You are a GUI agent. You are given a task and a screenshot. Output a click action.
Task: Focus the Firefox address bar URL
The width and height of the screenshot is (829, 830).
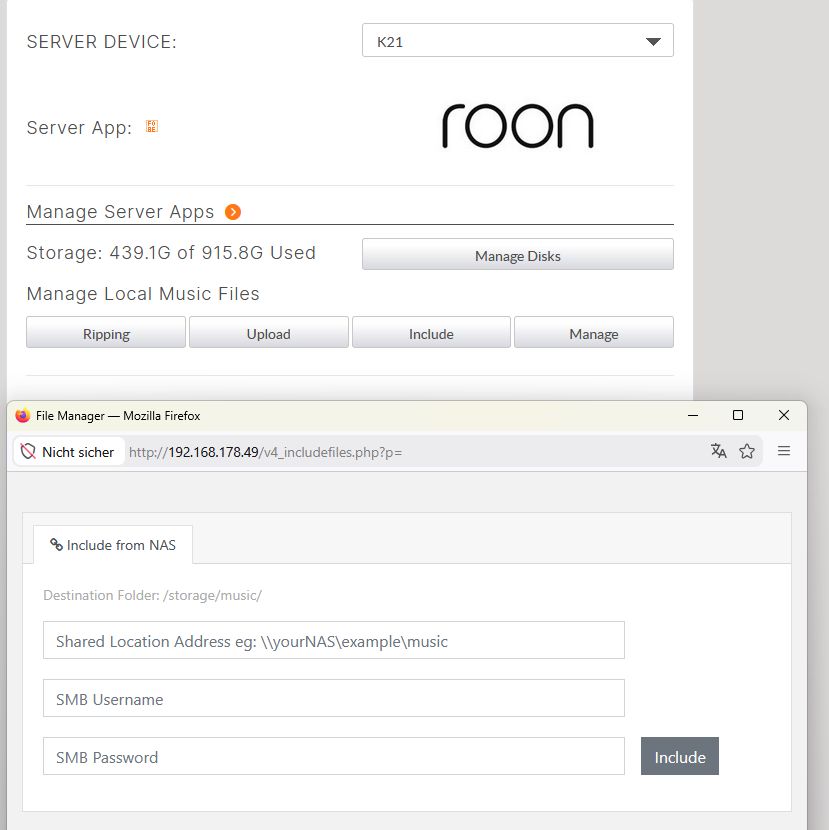tap(400, 452)
